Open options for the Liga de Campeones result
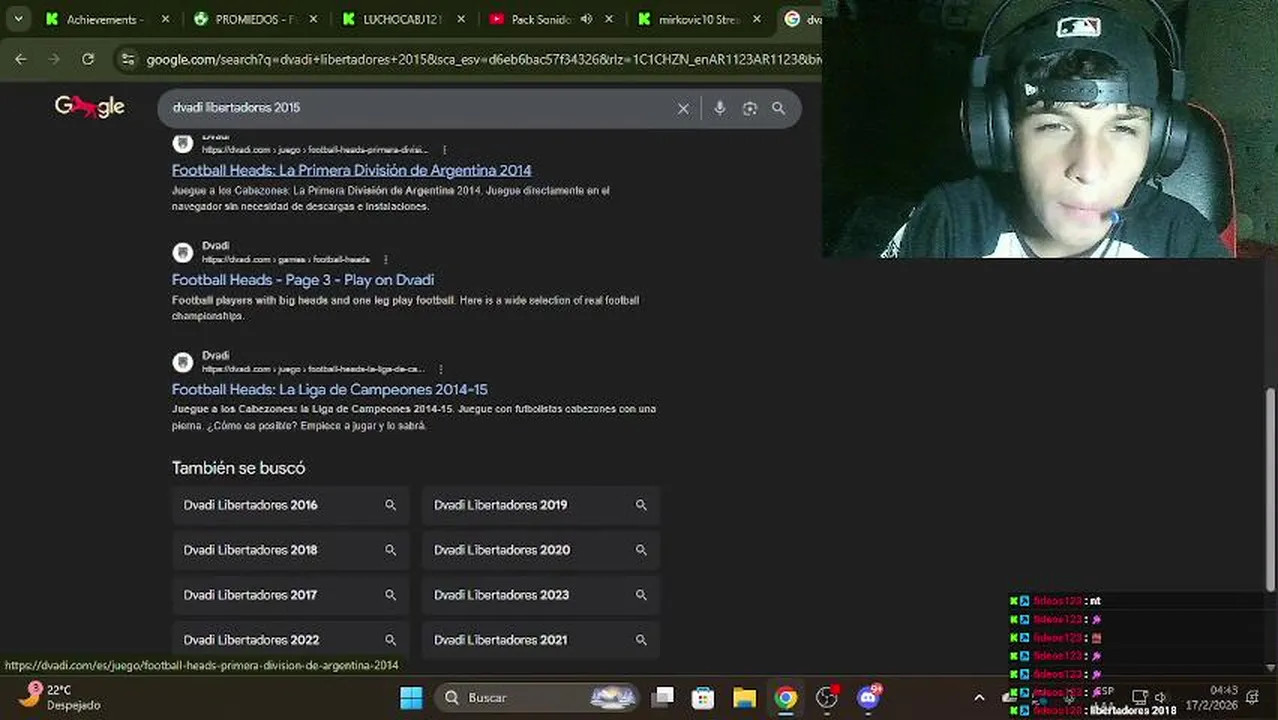The width and height of the screenshot is (1278, 720). [441, 369]
